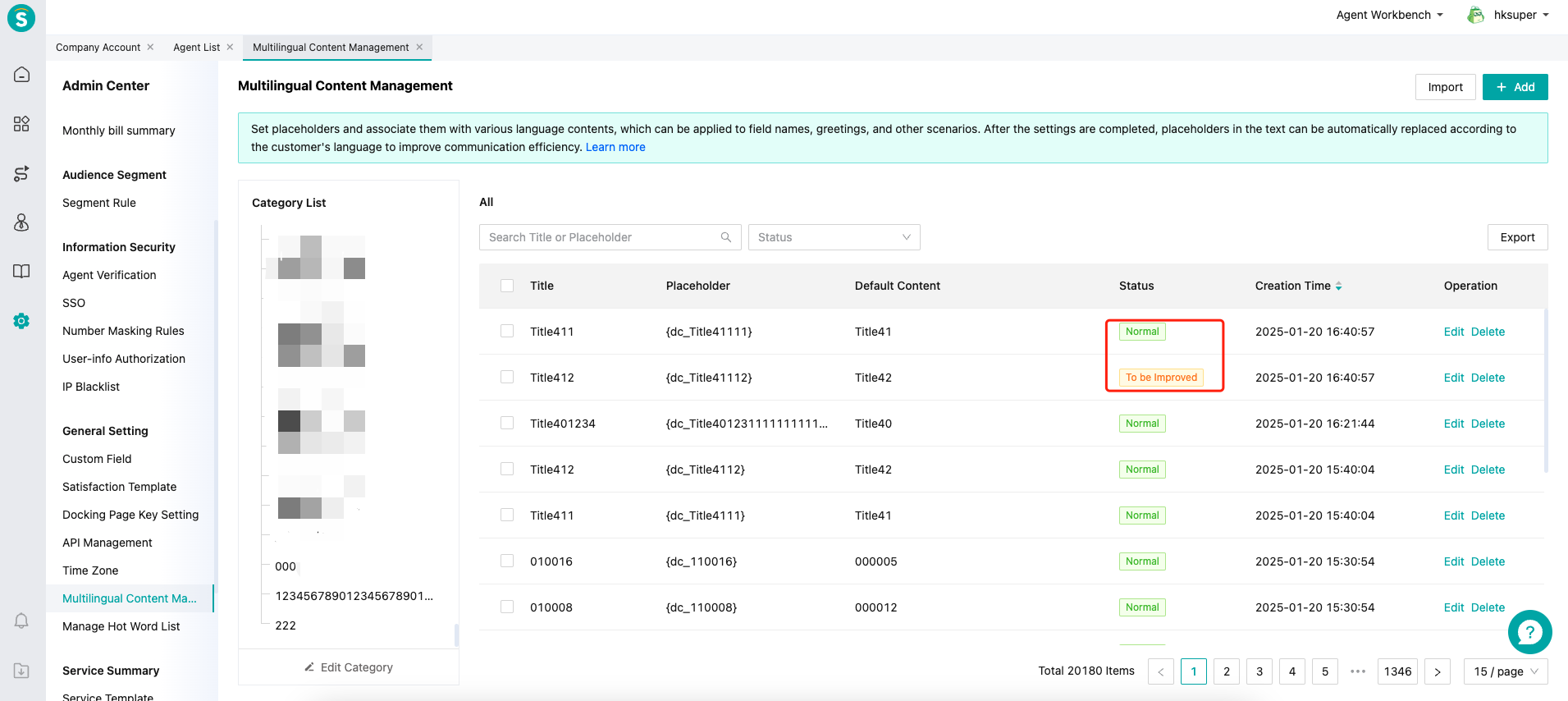The height and width of the screenshot is (701, 1568).
Task: Click the Search Title or Placeholder field
Action: 610,237
